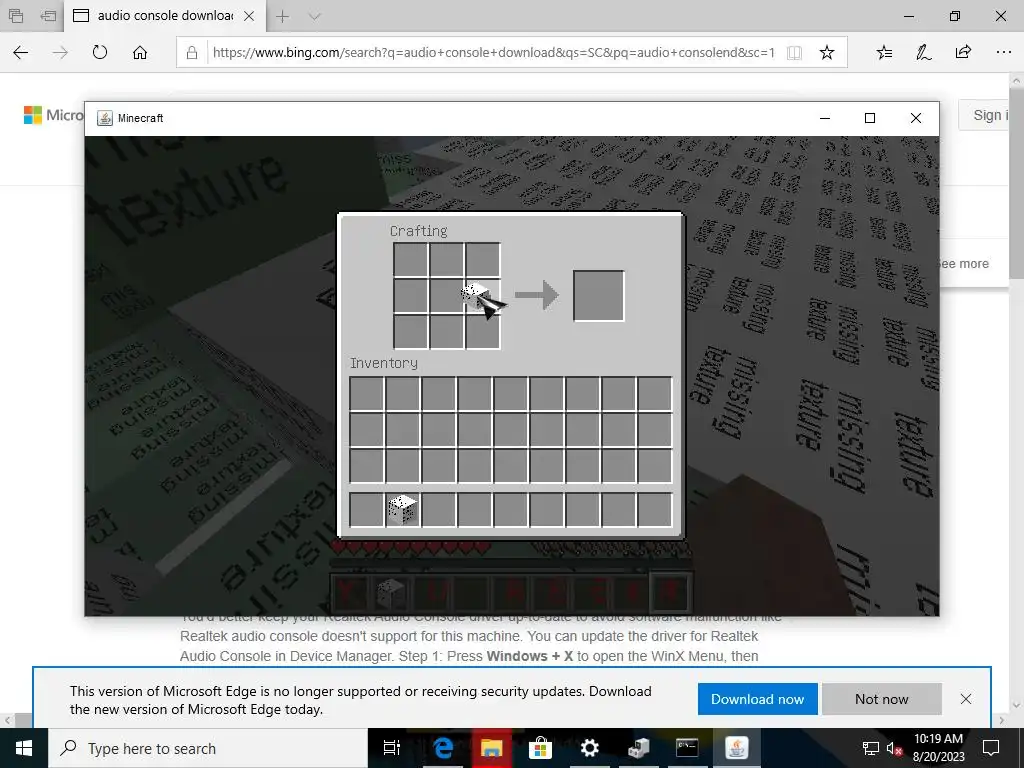
Task: Open reading view icon in address bar
Action: point(794,53)
